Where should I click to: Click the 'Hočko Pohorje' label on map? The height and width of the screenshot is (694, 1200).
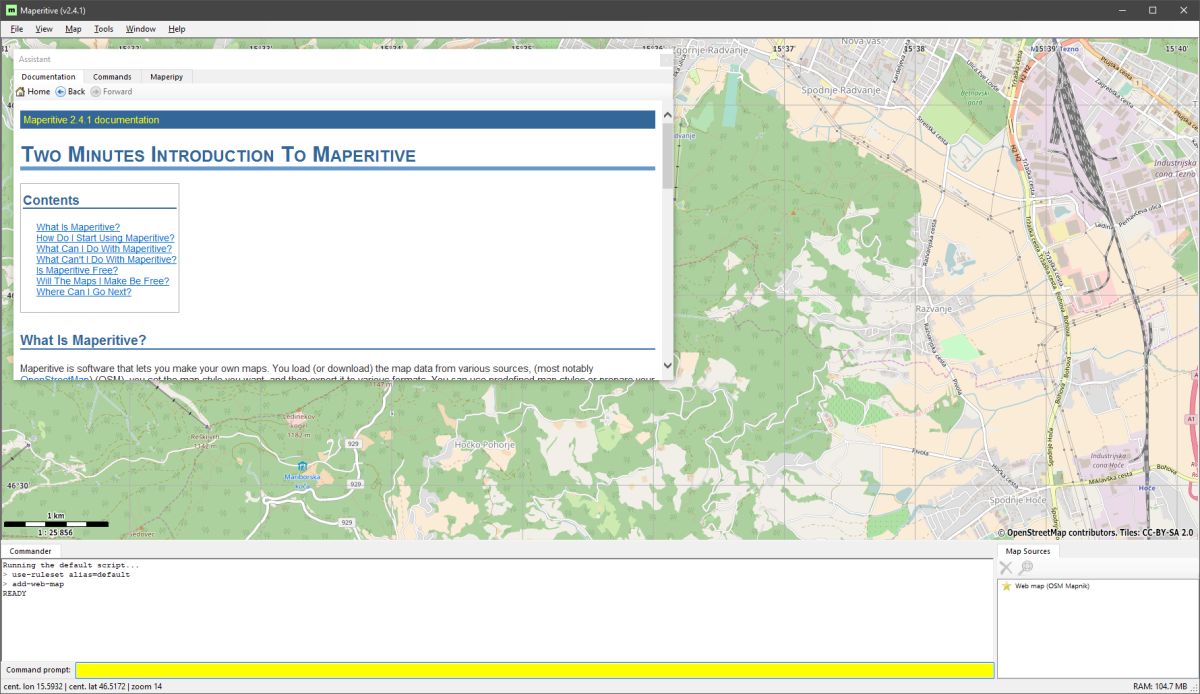[484, 444]
